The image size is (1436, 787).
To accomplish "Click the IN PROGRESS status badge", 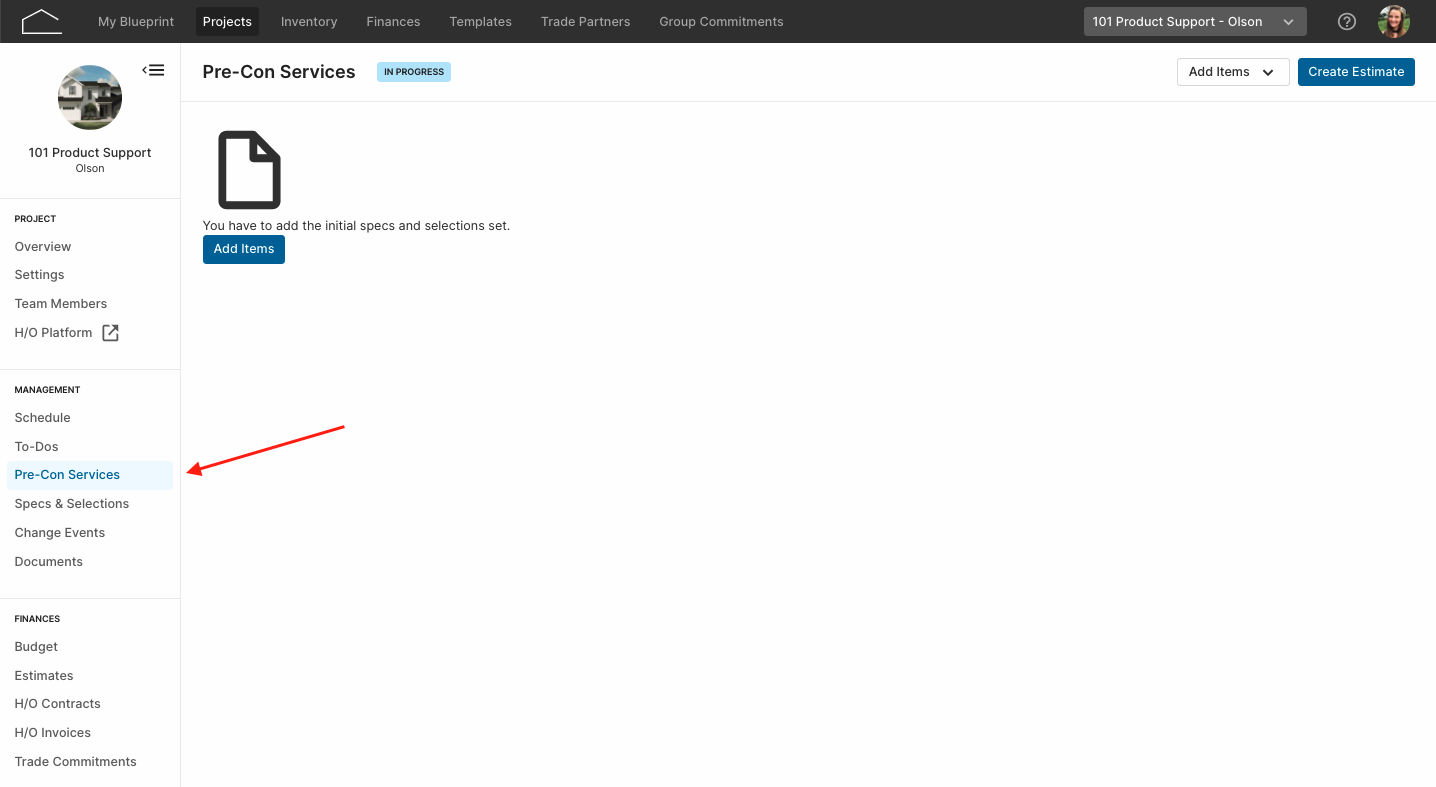I will pos(414,72).
